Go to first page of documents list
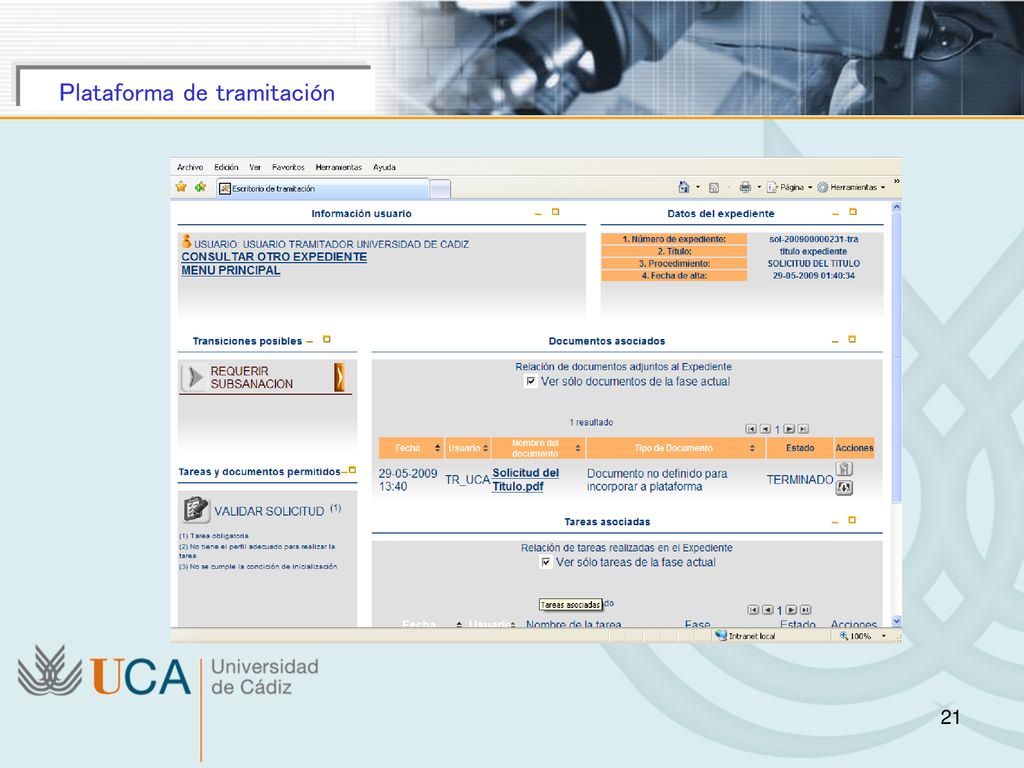The width and height of the screenshot is (1024, 768). [x=751, y=429]
